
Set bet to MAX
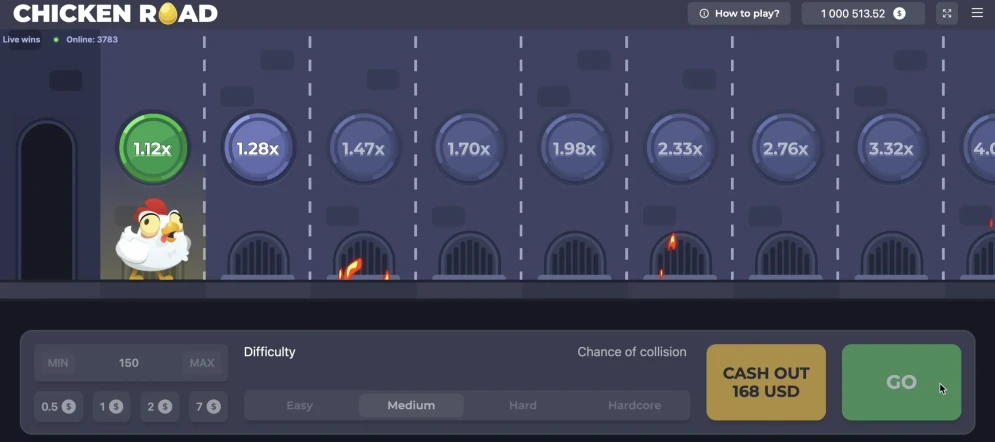pyautogui.click(x=202, y=363)
